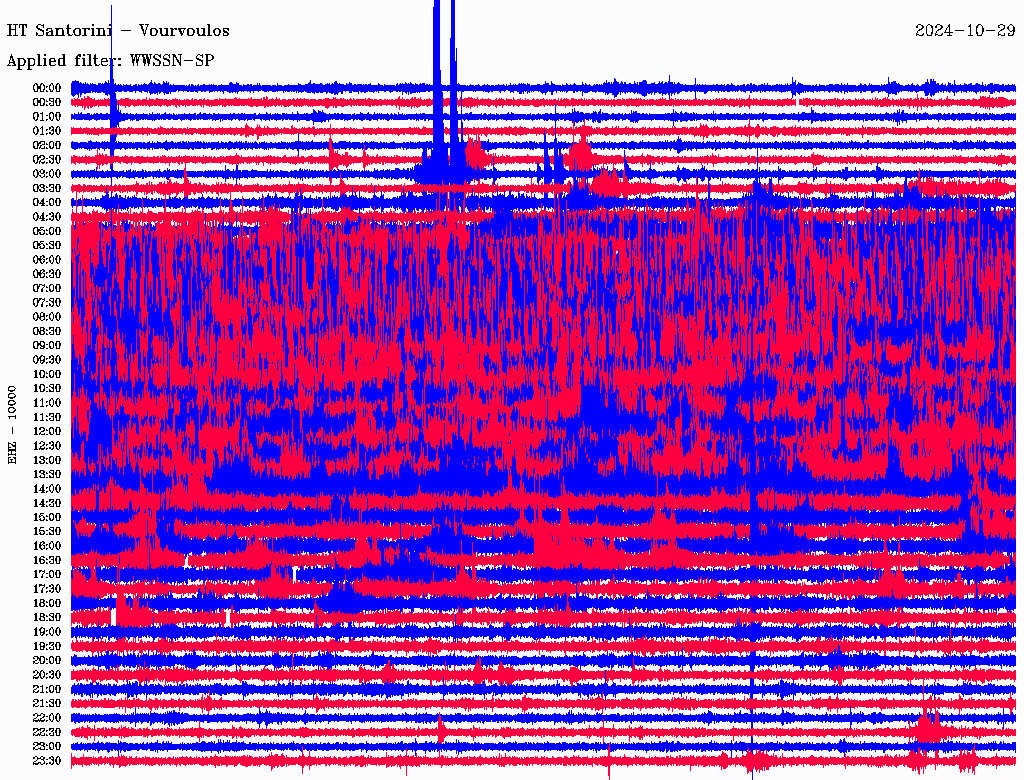This screenshot has height=780, width=1024.
Task: Select the 16:30 time label
Action: point(46,561)
